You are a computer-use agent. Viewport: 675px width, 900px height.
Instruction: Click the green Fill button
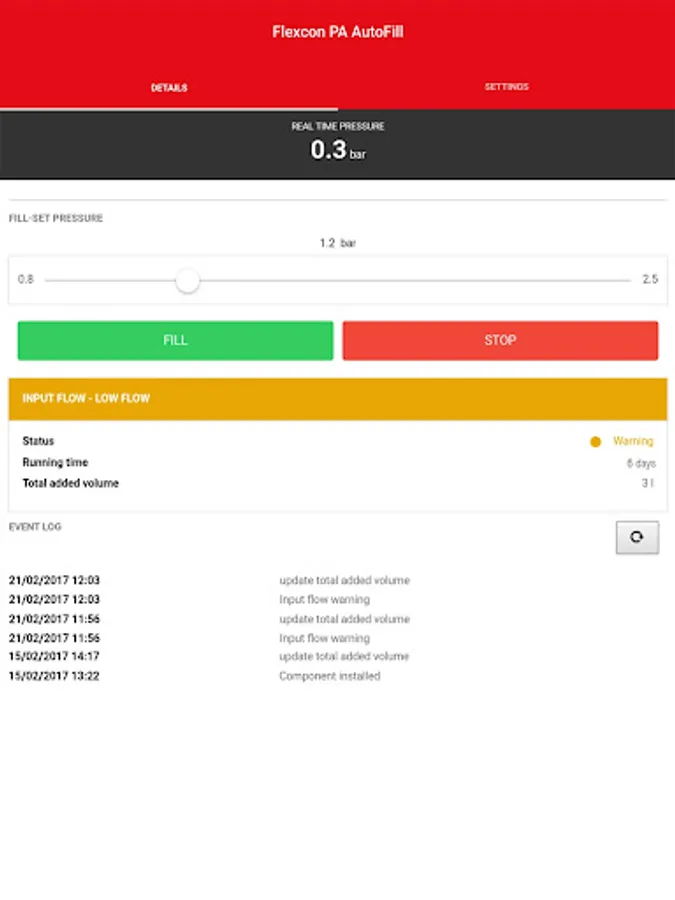(175, 340)
